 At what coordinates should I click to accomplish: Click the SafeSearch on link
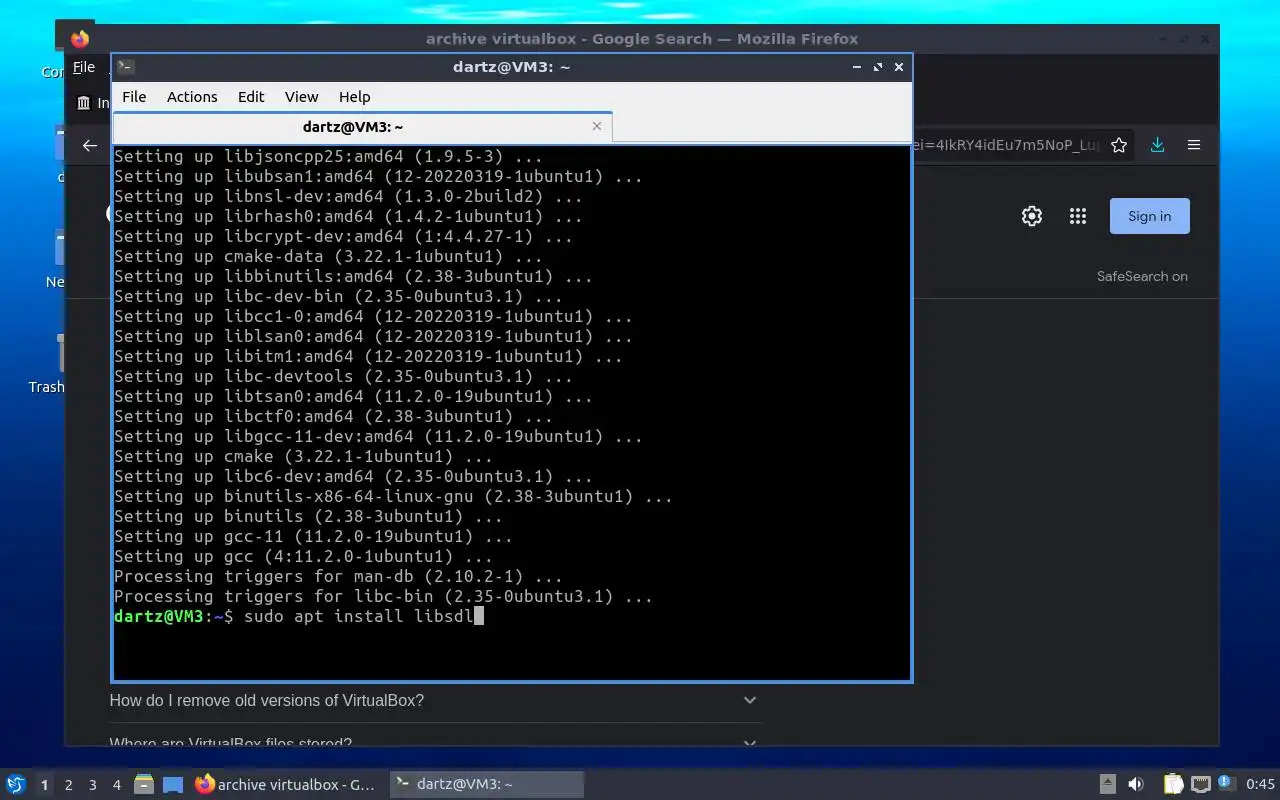pos(1142,277)
